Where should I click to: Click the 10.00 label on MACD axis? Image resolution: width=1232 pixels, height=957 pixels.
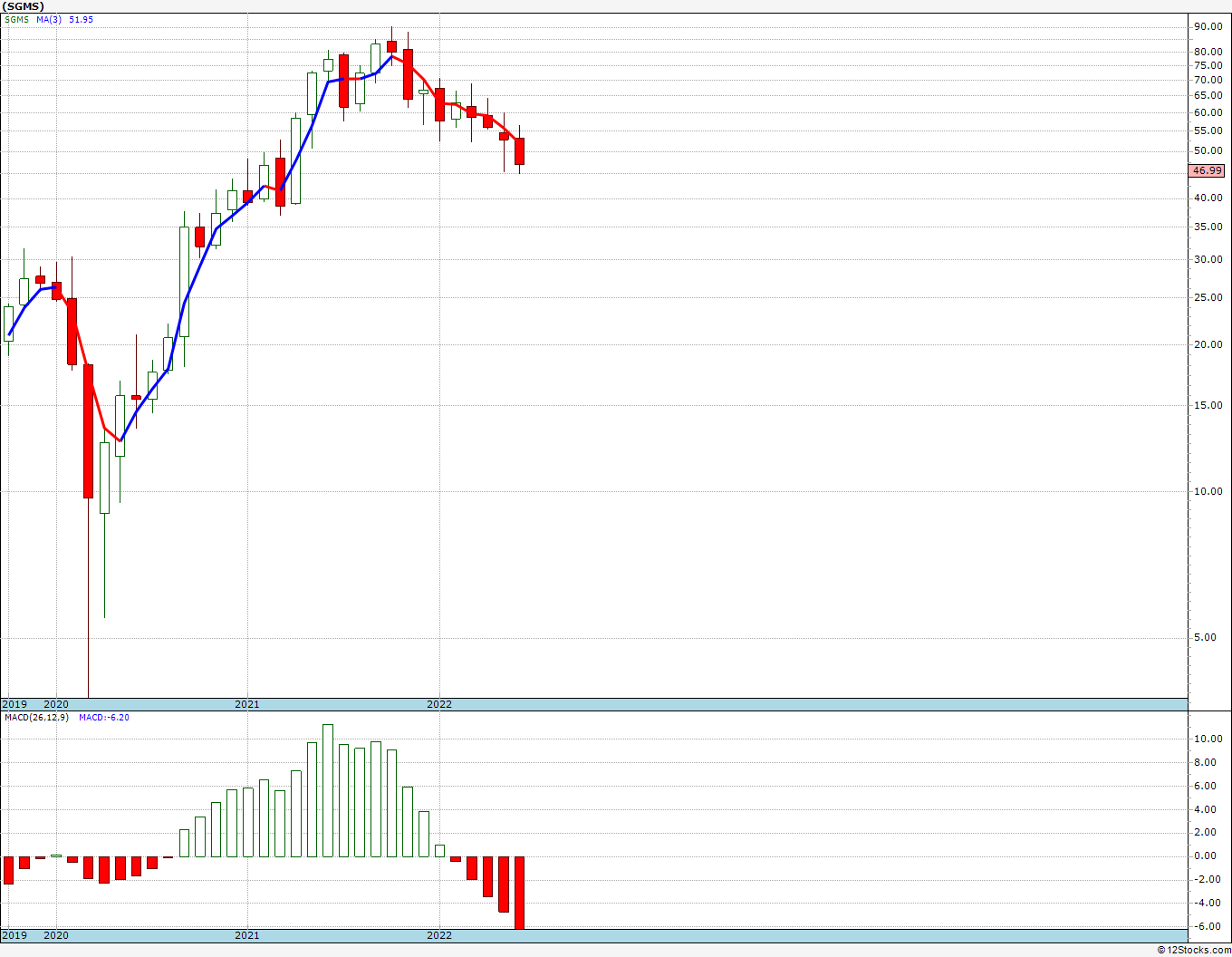[x=1208, y=739]
